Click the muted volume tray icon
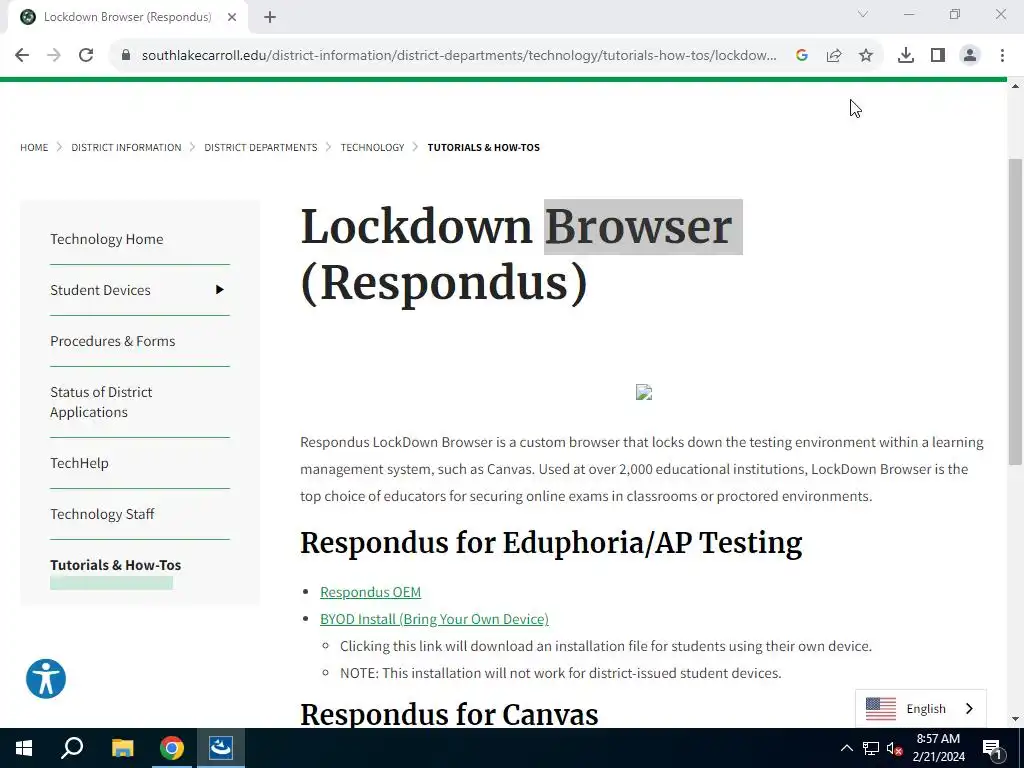This screenshot has height=768, width=1024. (x=895, y=748)
